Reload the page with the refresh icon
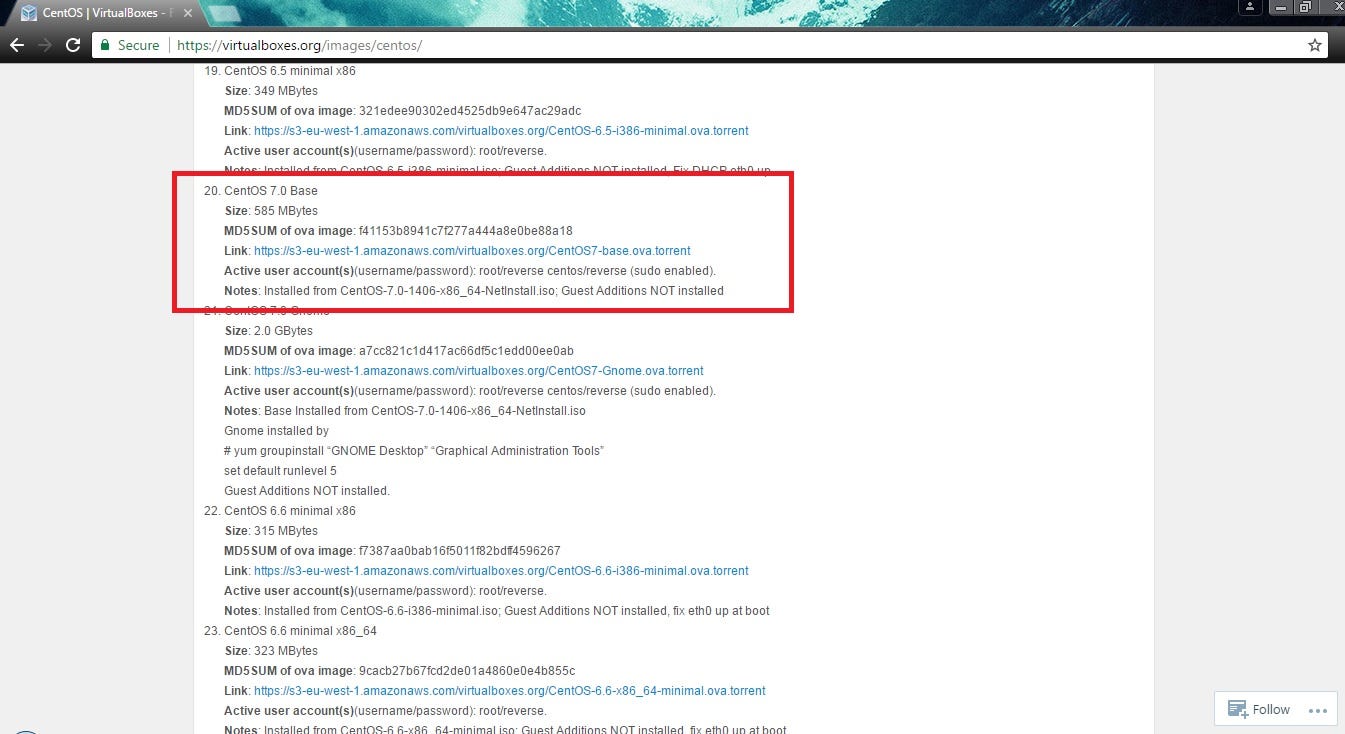Image resolution: width=1345 pixels, height=734 pixels. [x=72, y=45]
